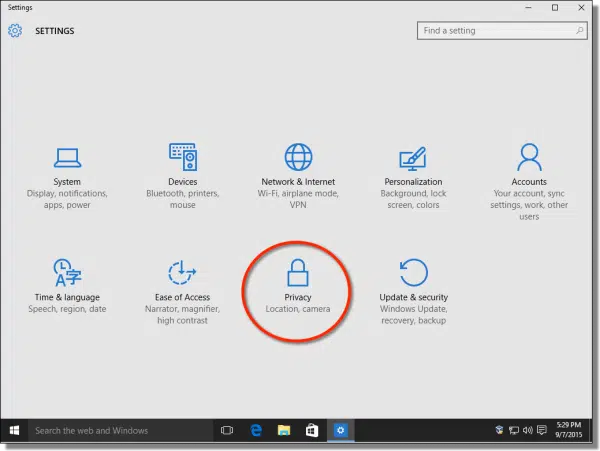Image resolution: width=600 pixels, height=451 pixels.
Task: Open the Ease of Access icon
Action: (182, 272)
